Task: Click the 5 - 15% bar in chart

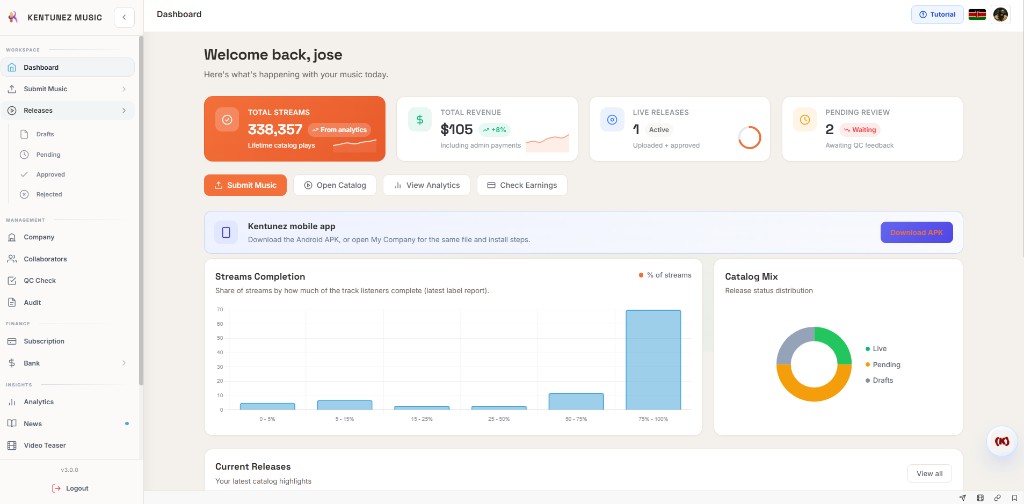Action: pyautogui.click(x=344, y=405)
